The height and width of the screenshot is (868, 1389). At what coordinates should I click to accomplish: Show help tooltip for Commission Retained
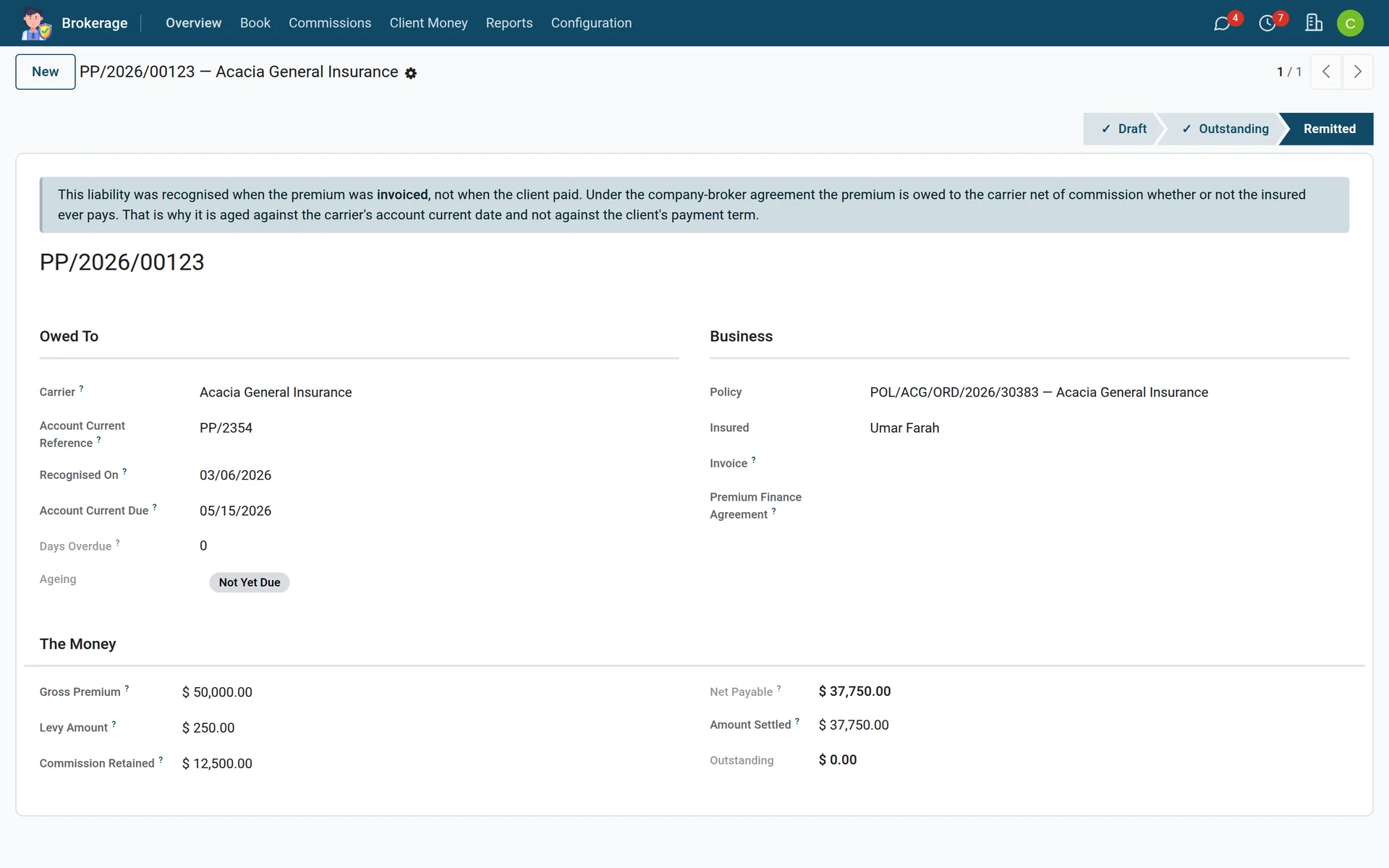click(161, 759)
